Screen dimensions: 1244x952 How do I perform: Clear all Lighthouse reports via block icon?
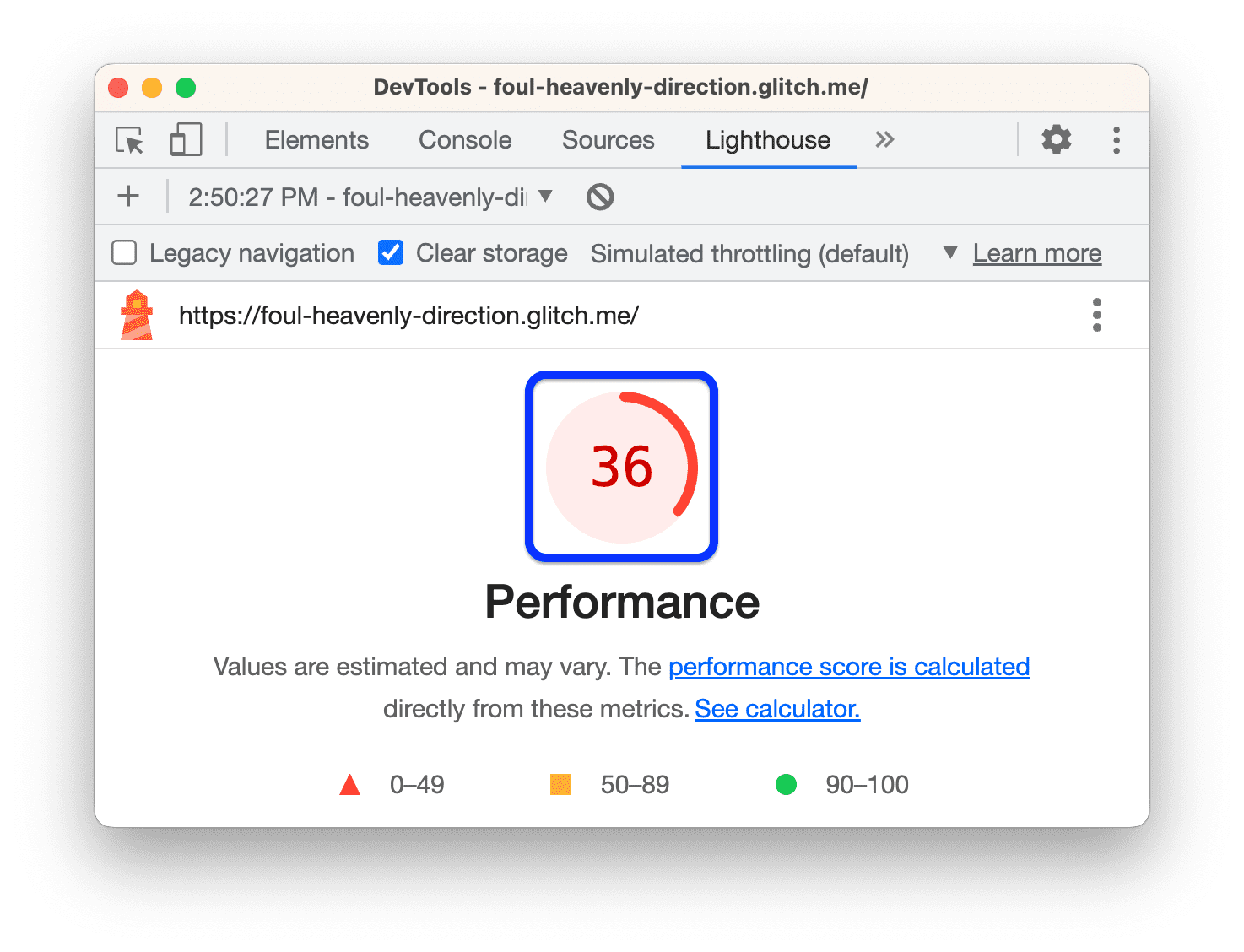click(x=599, y=196)
